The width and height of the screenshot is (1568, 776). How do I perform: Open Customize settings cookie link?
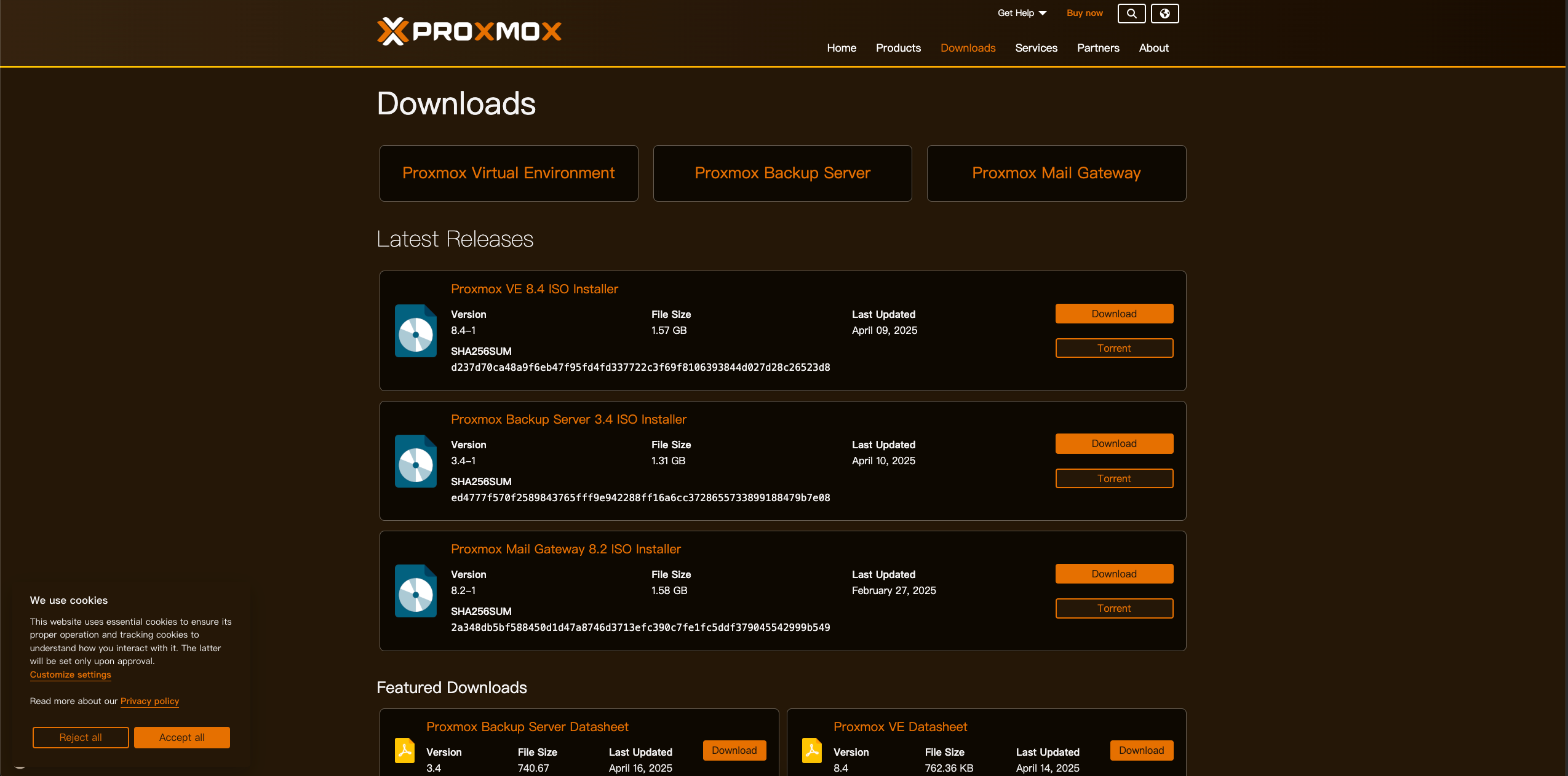coord(70,675)
